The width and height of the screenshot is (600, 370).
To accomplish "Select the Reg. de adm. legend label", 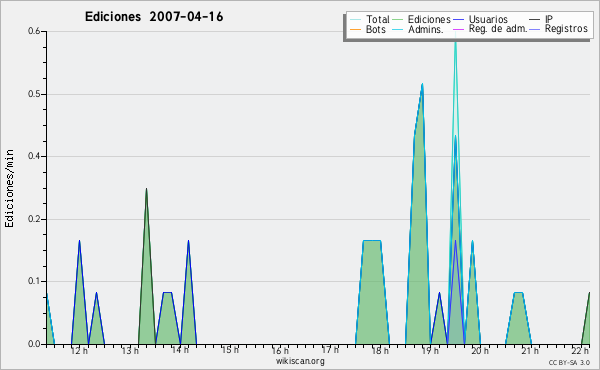I will click(498, 29).
